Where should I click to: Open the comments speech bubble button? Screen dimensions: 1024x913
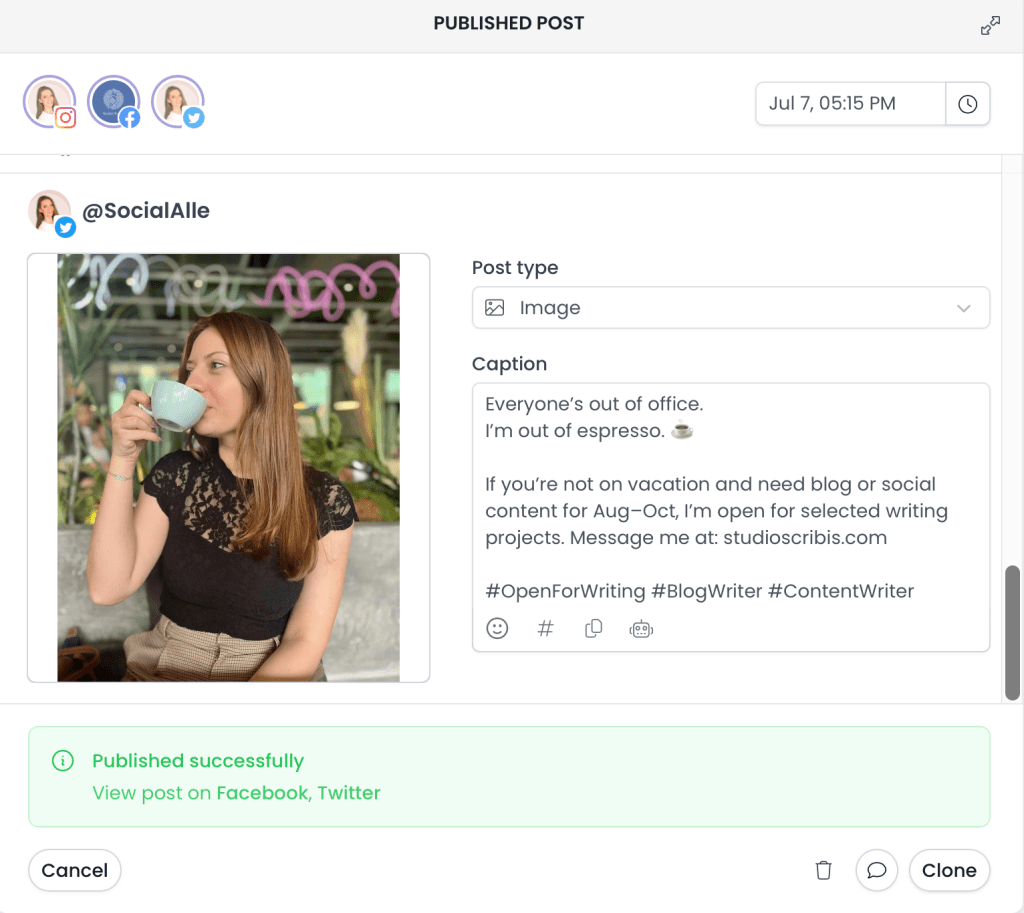pyautogui.click(x=876, y=870)
